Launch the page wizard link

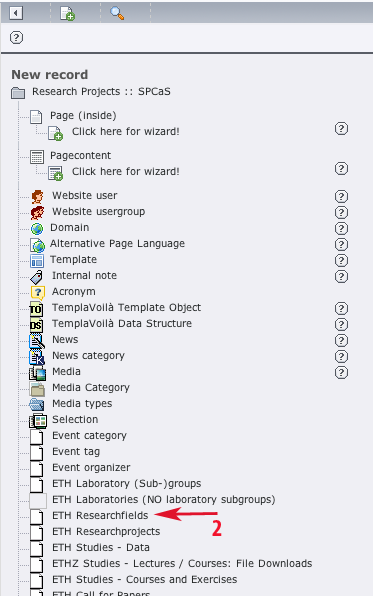[126, 132]
